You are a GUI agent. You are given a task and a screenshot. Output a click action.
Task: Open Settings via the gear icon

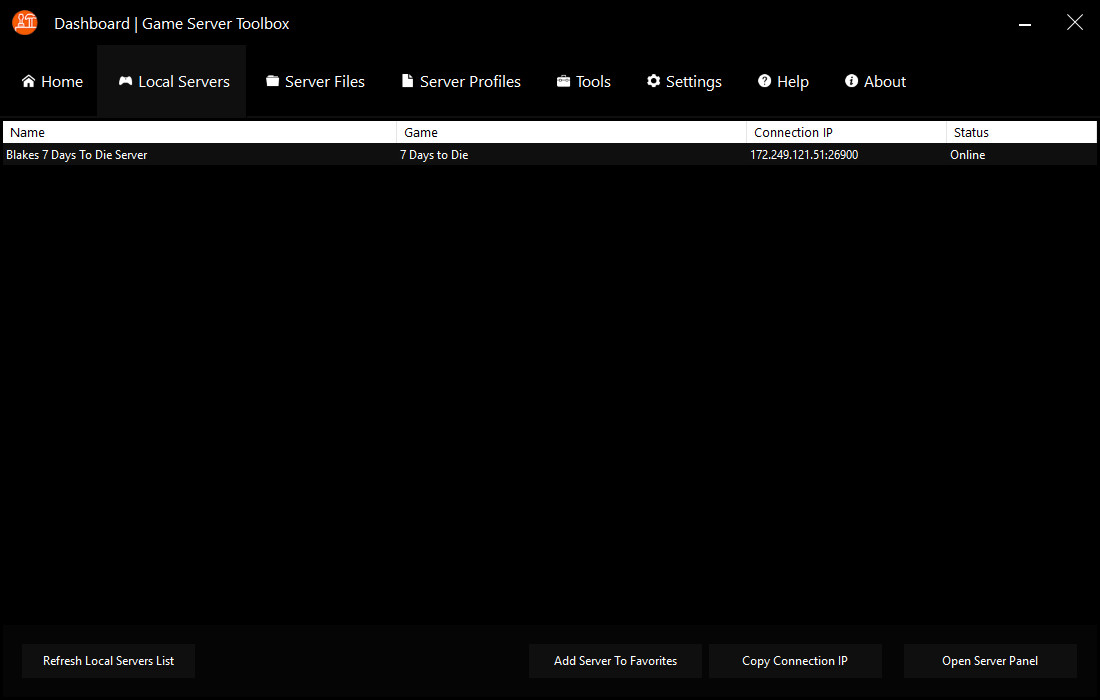point(653,81)
